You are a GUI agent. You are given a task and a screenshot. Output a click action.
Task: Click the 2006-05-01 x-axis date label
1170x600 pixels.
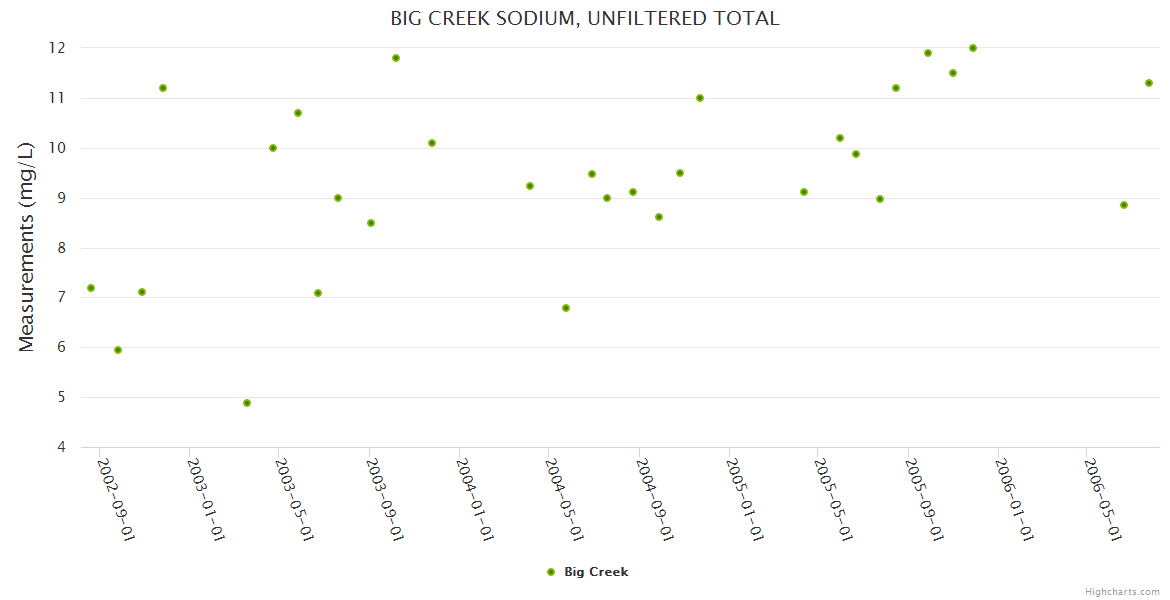tap(1103, 498)
